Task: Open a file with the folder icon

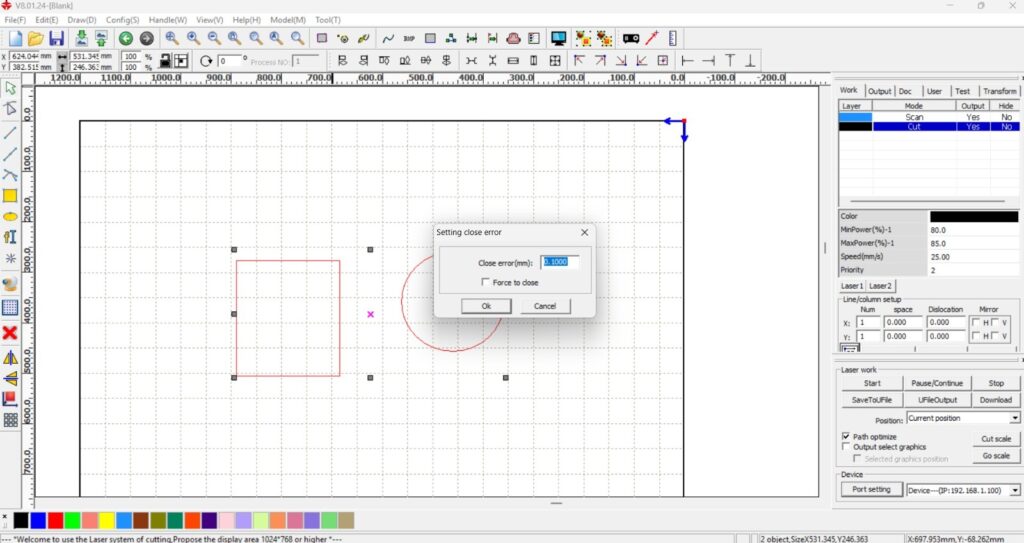Action: (x=36, y=38)
